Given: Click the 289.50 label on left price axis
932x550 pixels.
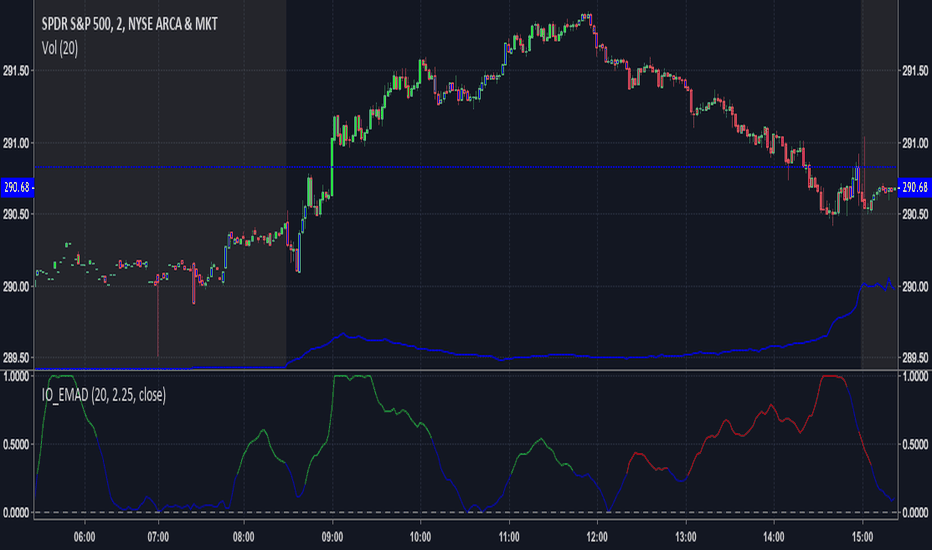Looking at the screenshot, I should (16, 358).
